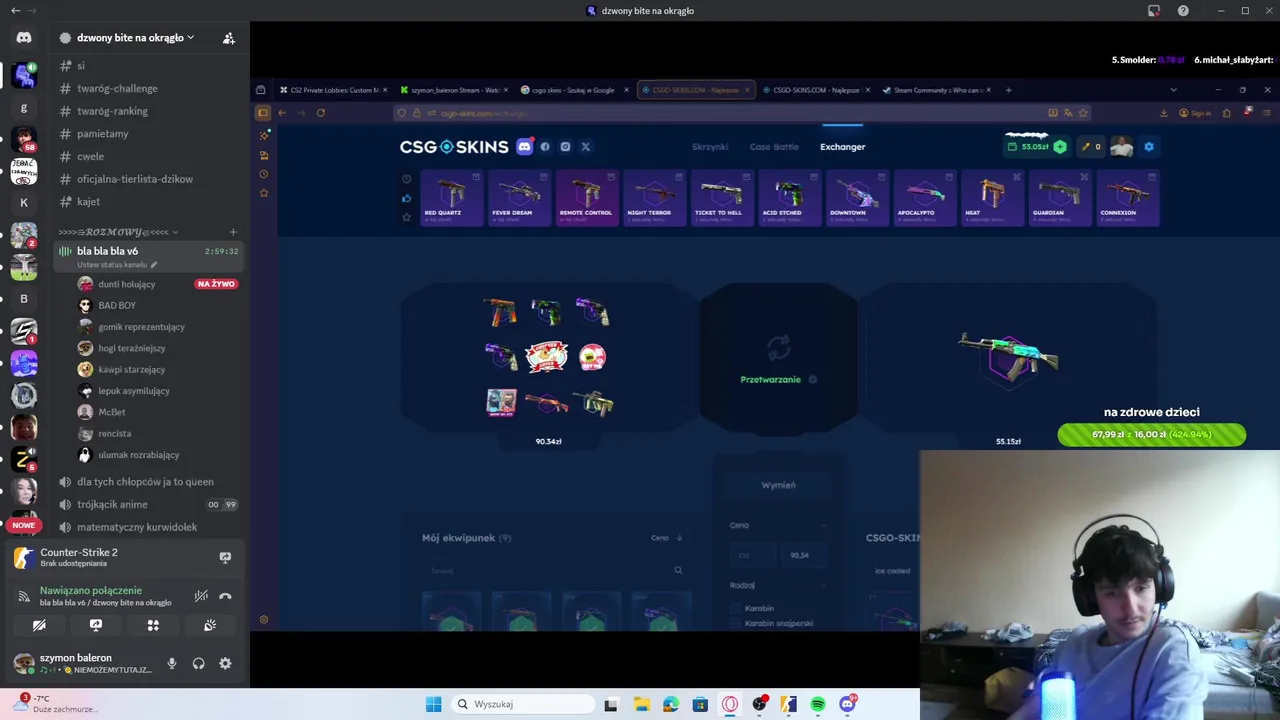Open site settings gear next to avatar

1149,147
